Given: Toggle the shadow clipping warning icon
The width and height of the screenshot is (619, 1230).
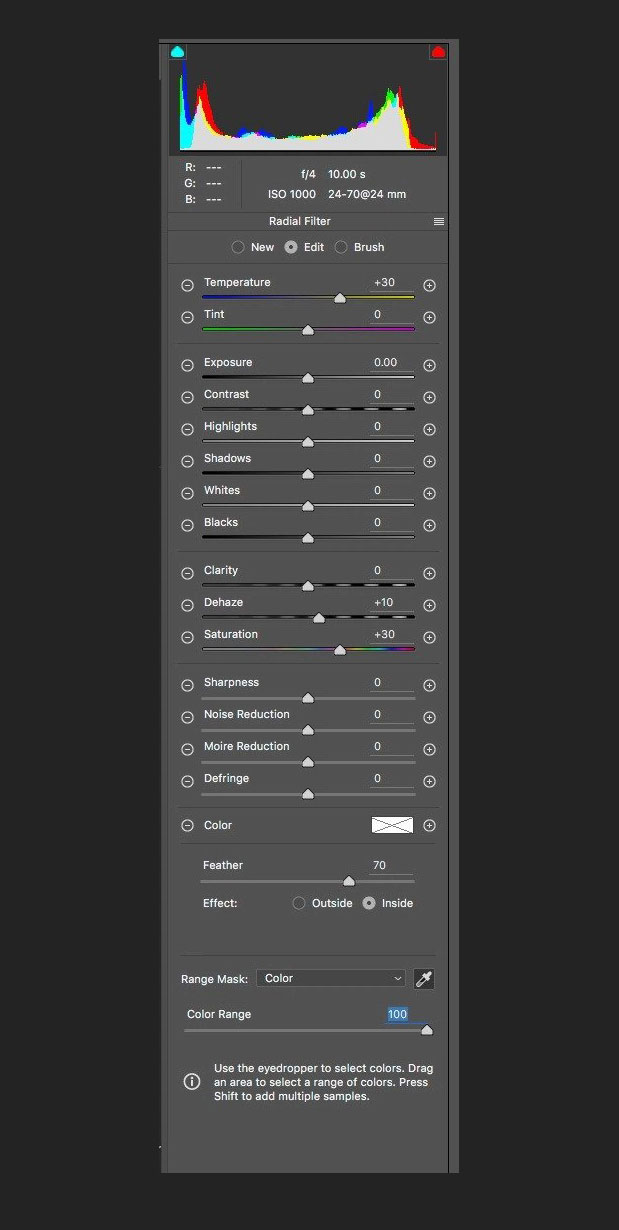Looking at the screenshot, I should click(178, 51).
